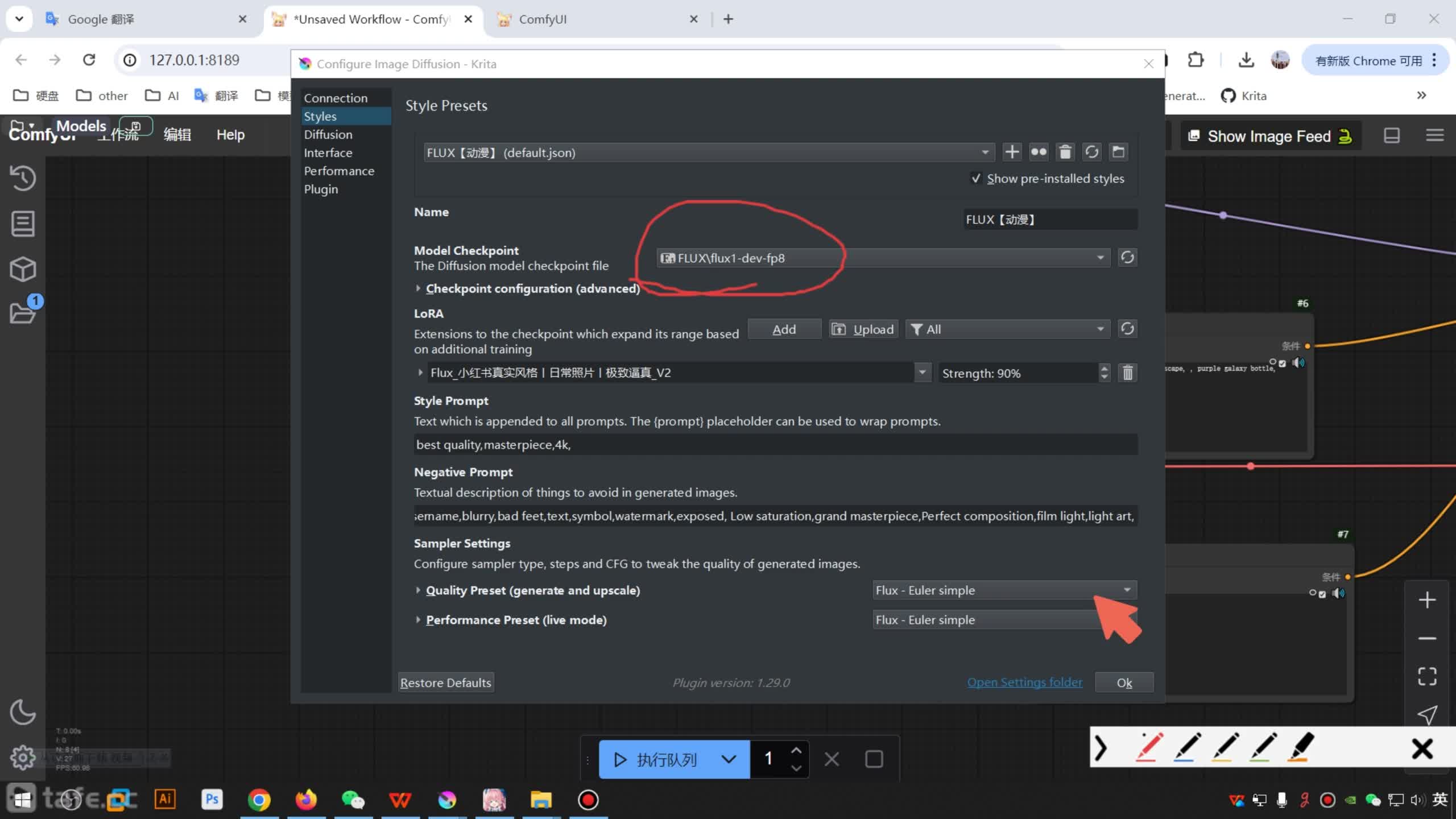The image size is (1456, 819).
Task: Run the ComfyUI queue 执行队列 button
Action: pos(657,759)
